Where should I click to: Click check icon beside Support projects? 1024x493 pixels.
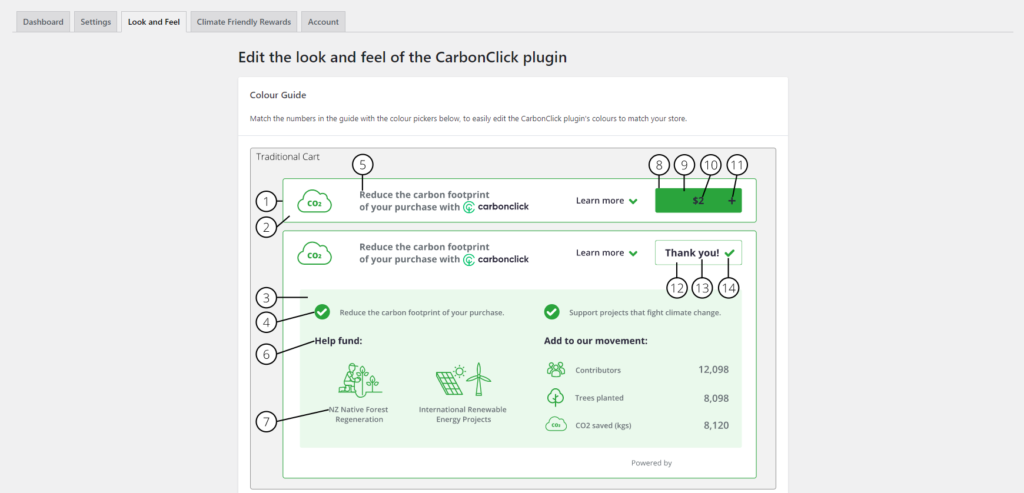552,312
